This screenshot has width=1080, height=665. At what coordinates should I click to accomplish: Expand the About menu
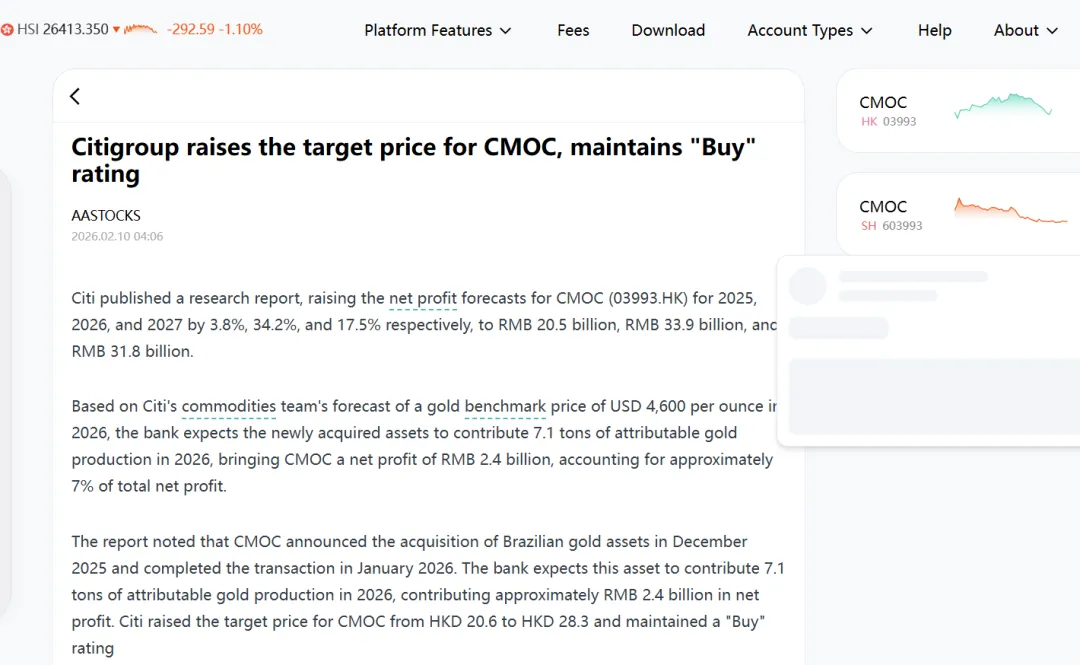point(1026,30)
